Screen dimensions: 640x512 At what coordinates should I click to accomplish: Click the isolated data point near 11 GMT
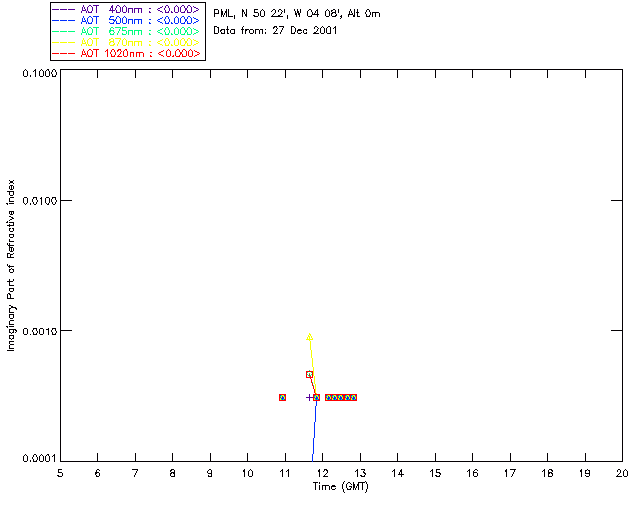tap(282, 397)
